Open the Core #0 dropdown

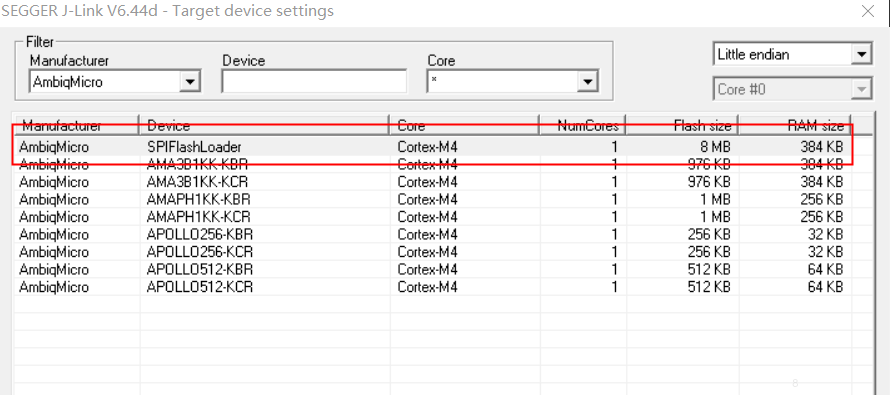(x=862, y=89)
